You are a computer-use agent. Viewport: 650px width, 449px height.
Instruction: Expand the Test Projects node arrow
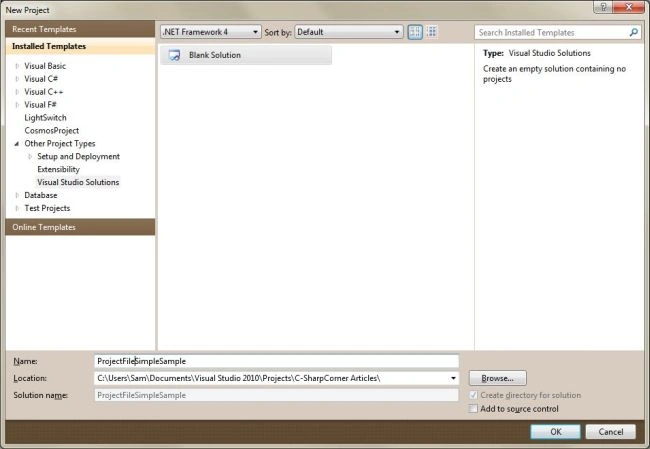[x=17, y=208]
